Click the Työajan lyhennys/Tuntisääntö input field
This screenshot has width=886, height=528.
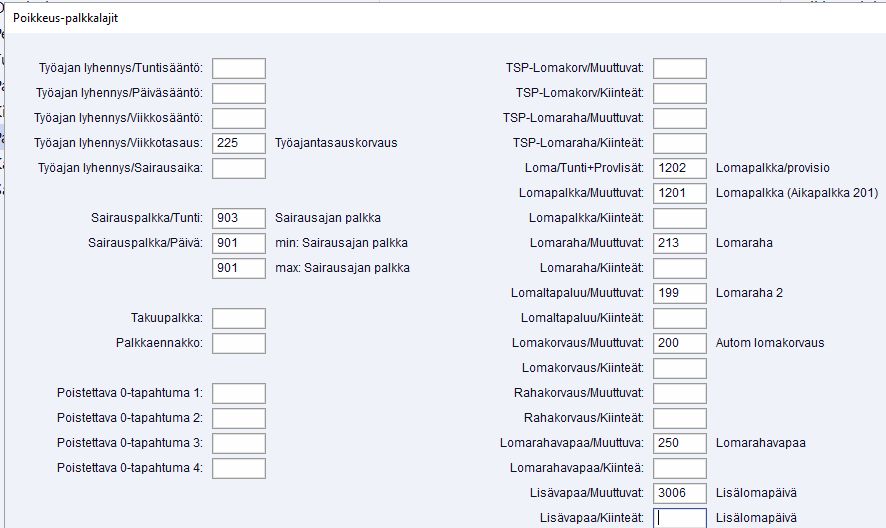pos(239,68)
